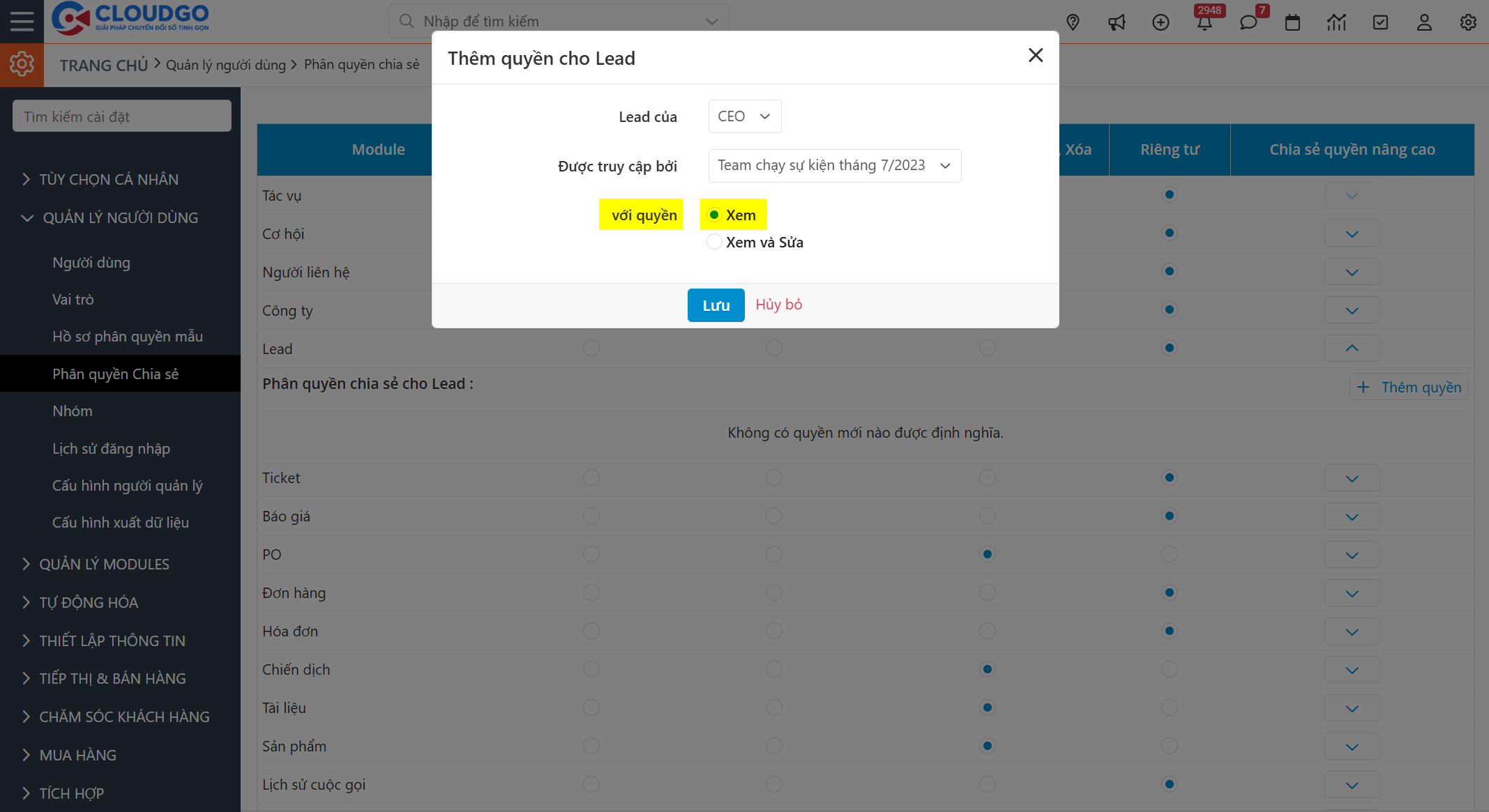Open the settings gear in the left sidebar
1489x812 pixels.
[22, 64]
